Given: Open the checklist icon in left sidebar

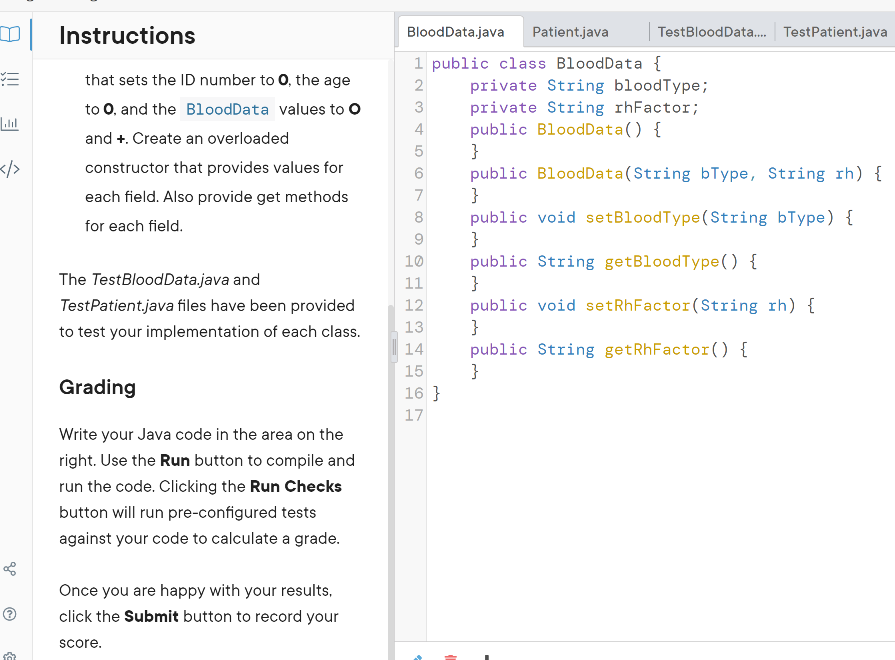Looking at the screenshot, I should coord(11,80).
